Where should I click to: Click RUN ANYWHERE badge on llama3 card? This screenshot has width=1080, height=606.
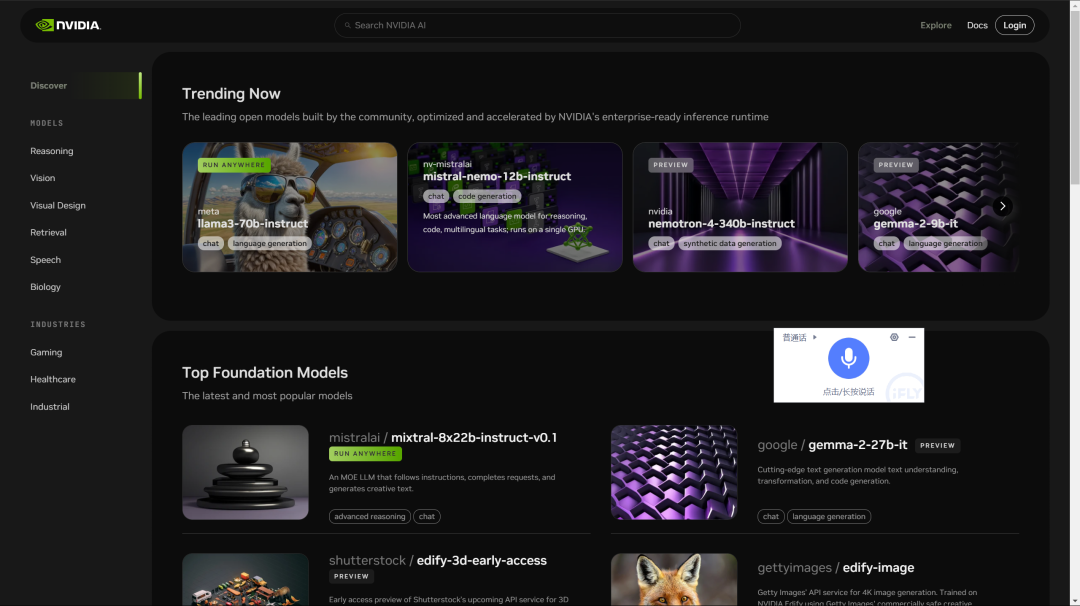point(233,165)
